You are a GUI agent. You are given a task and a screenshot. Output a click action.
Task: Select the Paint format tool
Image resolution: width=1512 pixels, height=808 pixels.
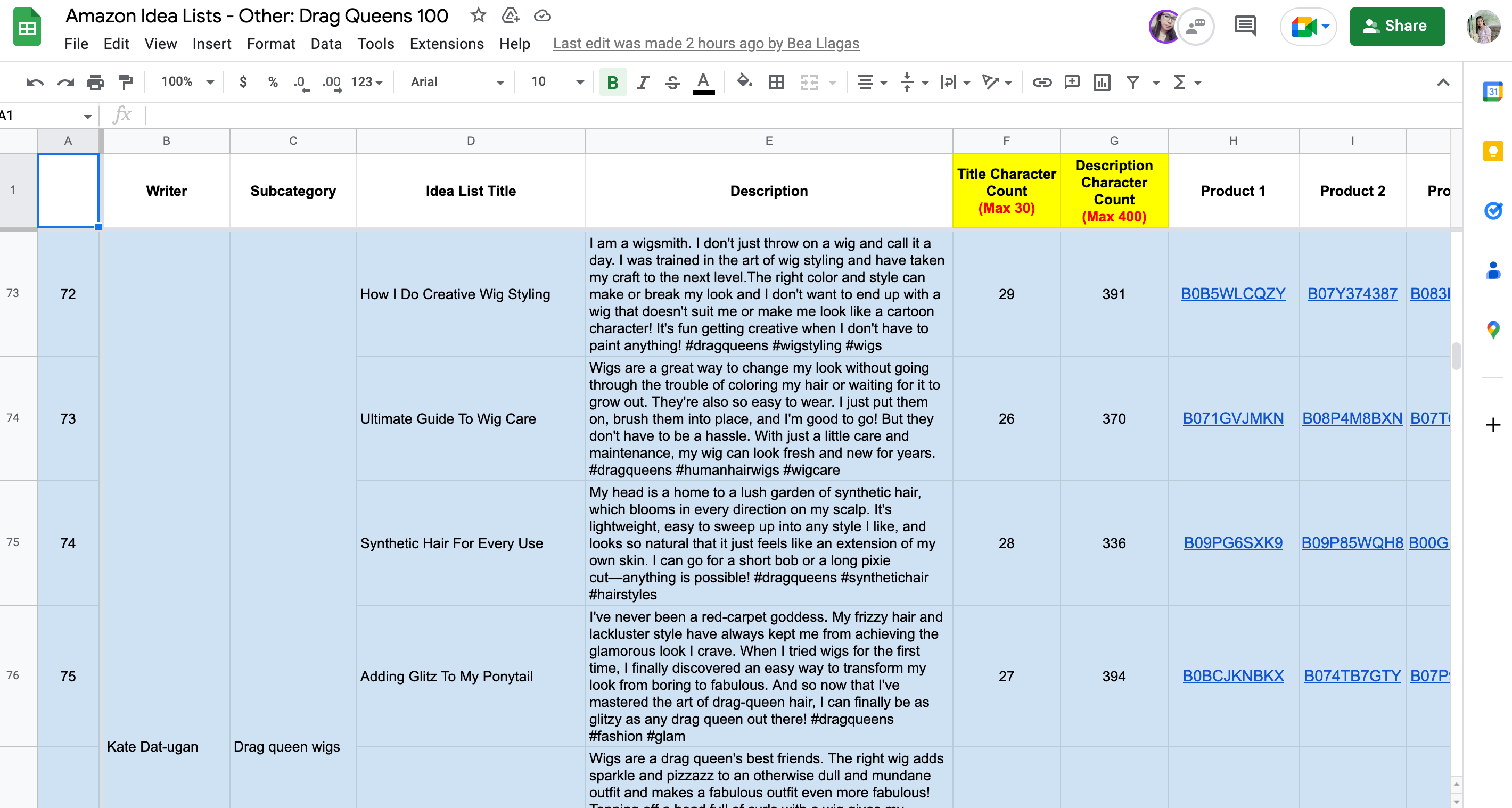point(126,82)
